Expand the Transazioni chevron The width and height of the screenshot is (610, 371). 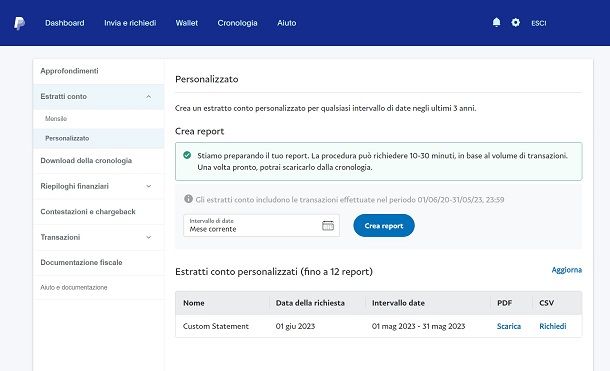[149, 237]
